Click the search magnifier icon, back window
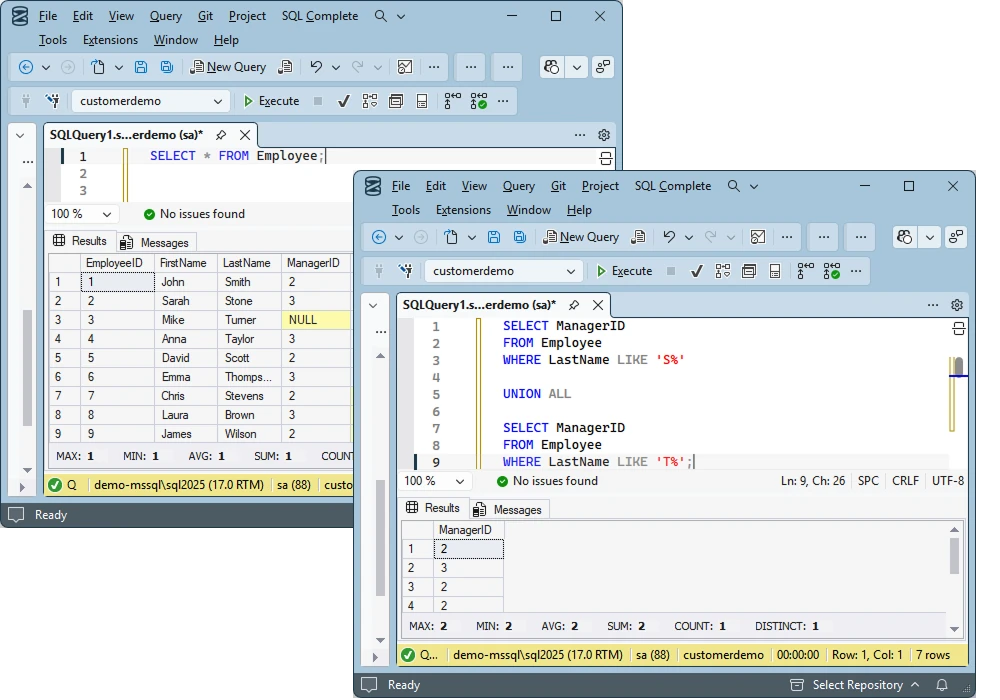 point(381,16)
